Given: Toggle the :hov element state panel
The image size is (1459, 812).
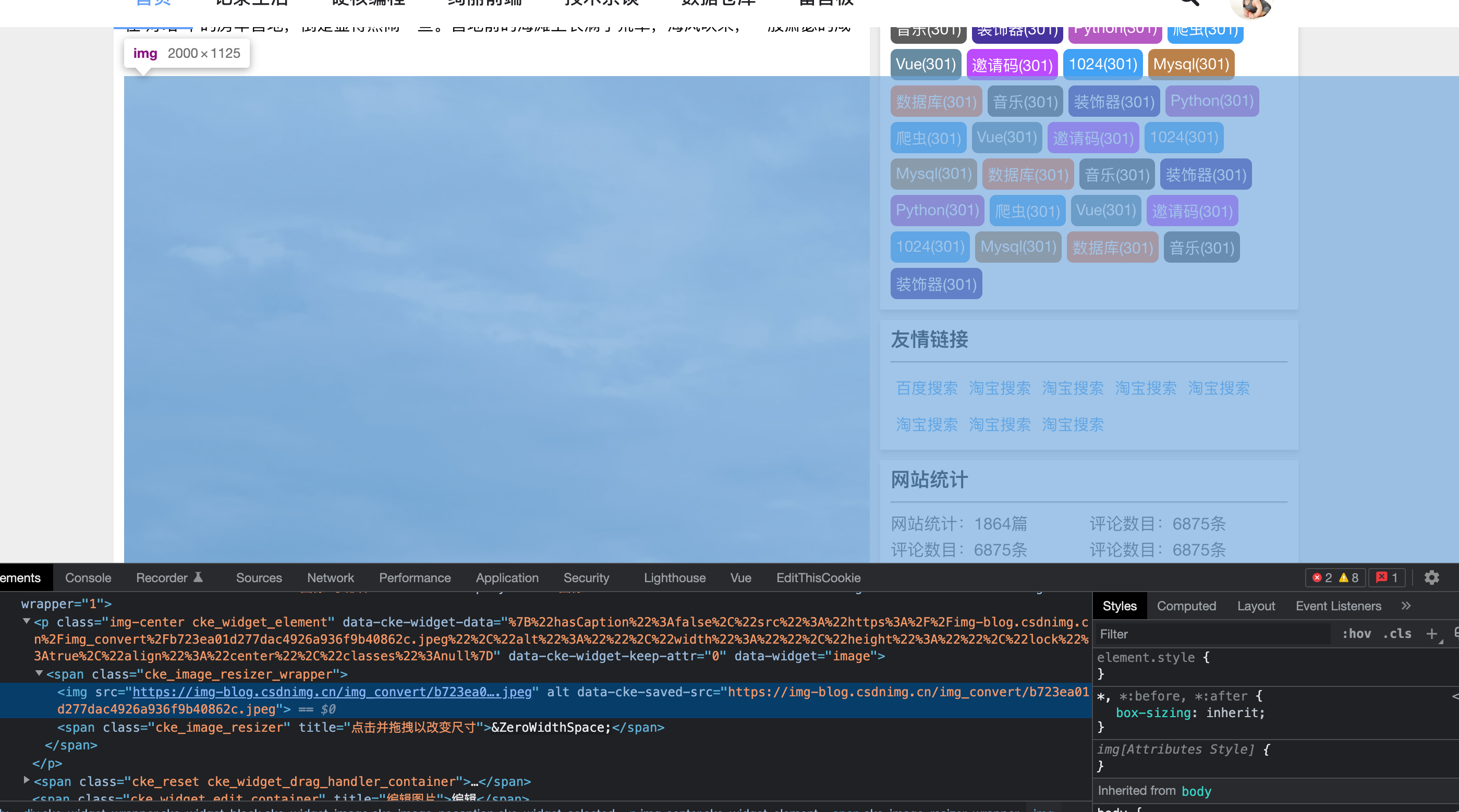Looking at the screenshot, I should [1356, 634].
